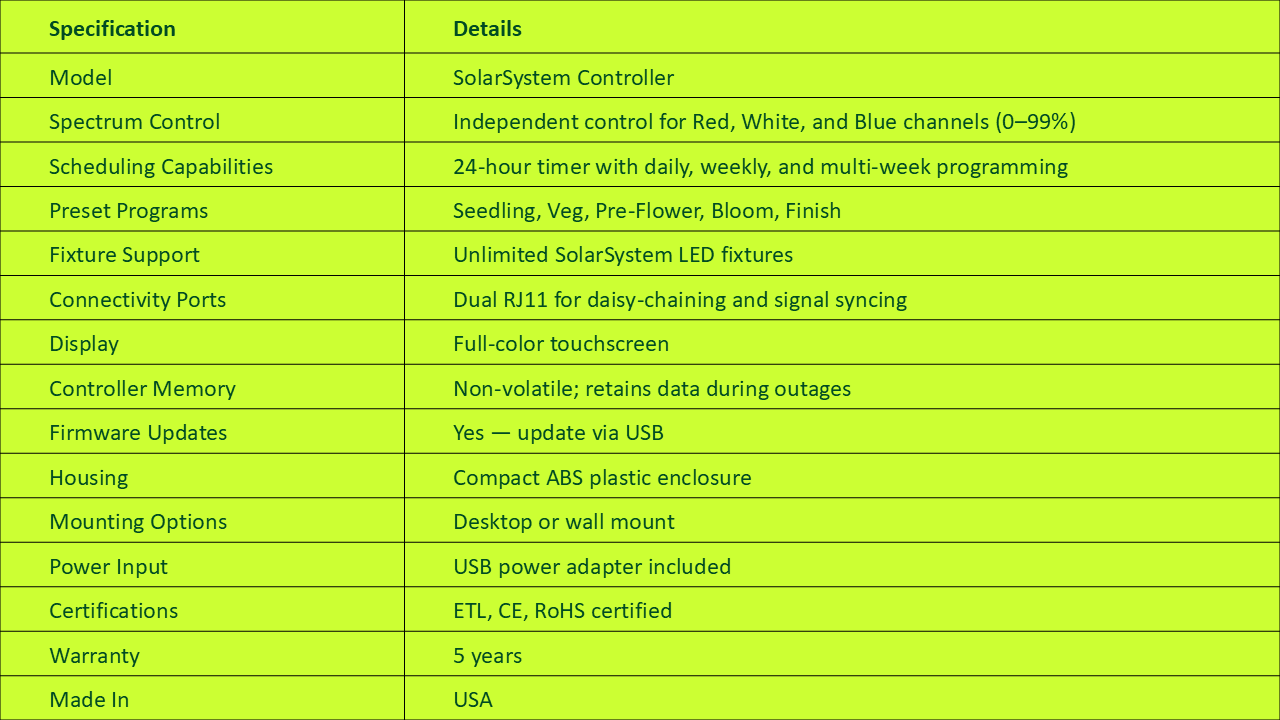
Task: Click the SolarSystem Controller cell
Action: (563, 78)
